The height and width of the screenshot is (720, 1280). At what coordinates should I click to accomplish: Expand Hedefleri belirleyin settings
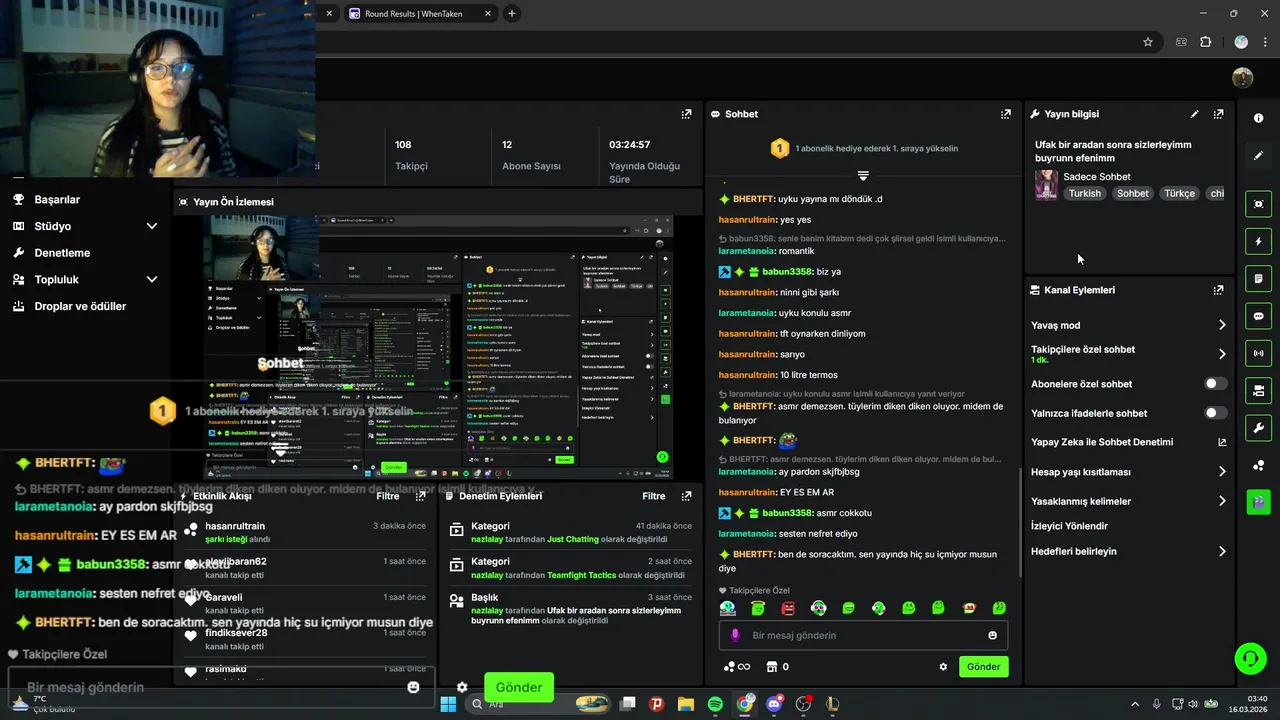(1222, 551)
